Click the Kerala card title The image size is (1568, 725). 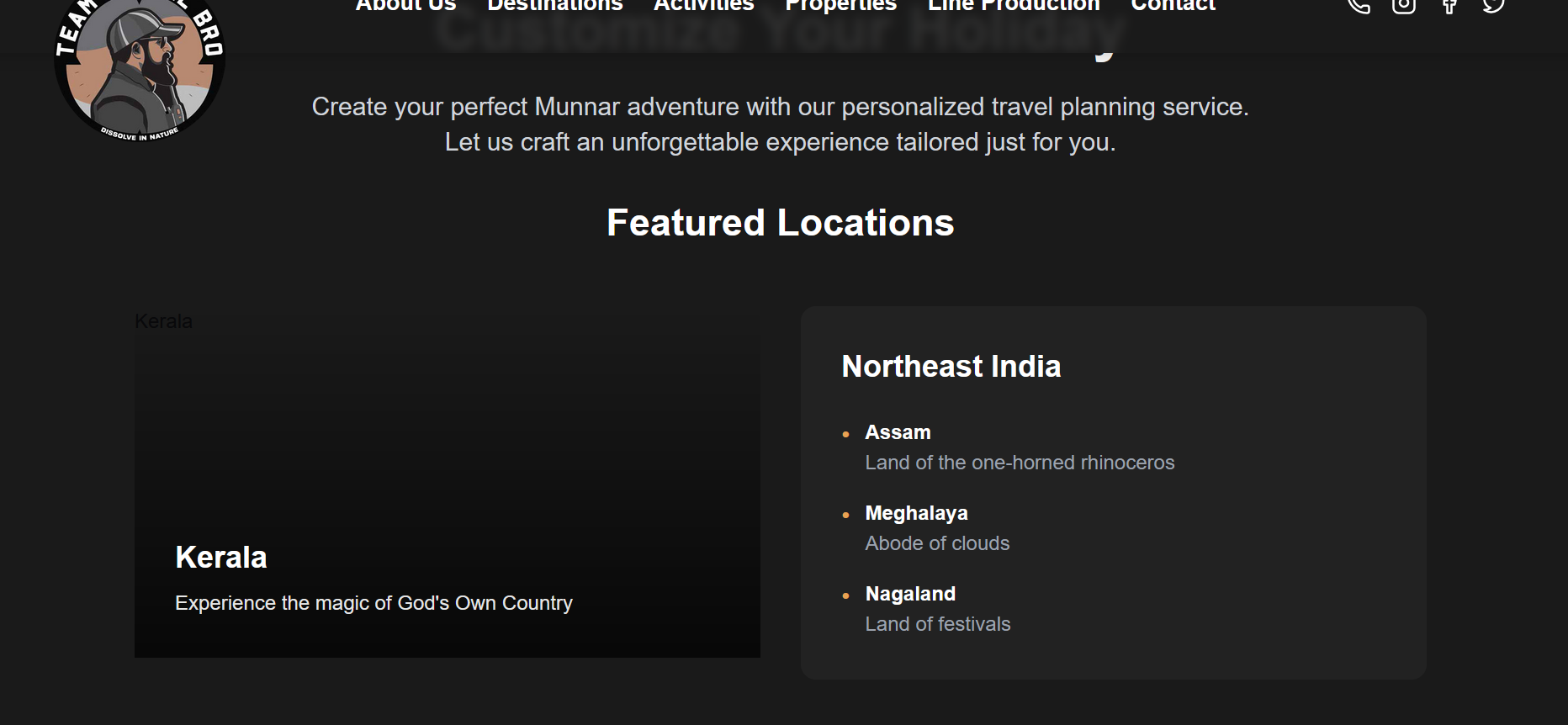[221, 558]
